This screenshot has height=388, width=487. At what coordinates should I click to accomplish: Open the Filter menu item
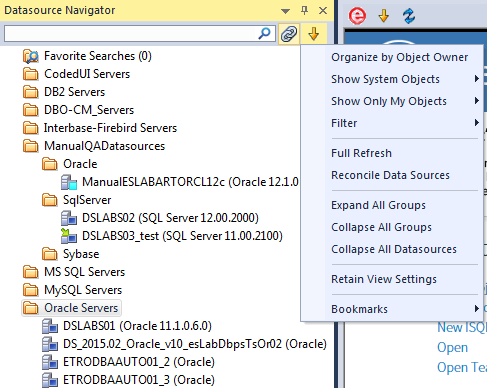click(344, 123)
